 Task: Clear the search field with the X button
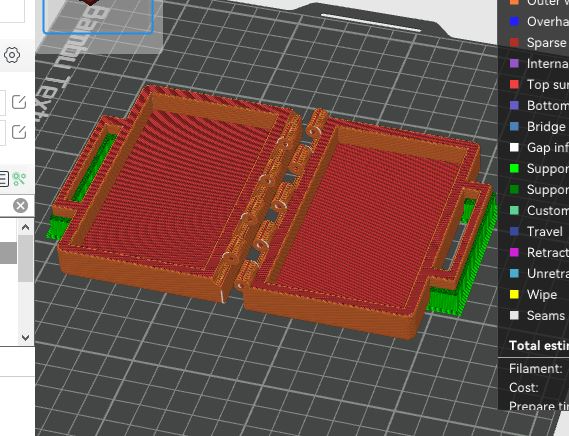[21, 205]
